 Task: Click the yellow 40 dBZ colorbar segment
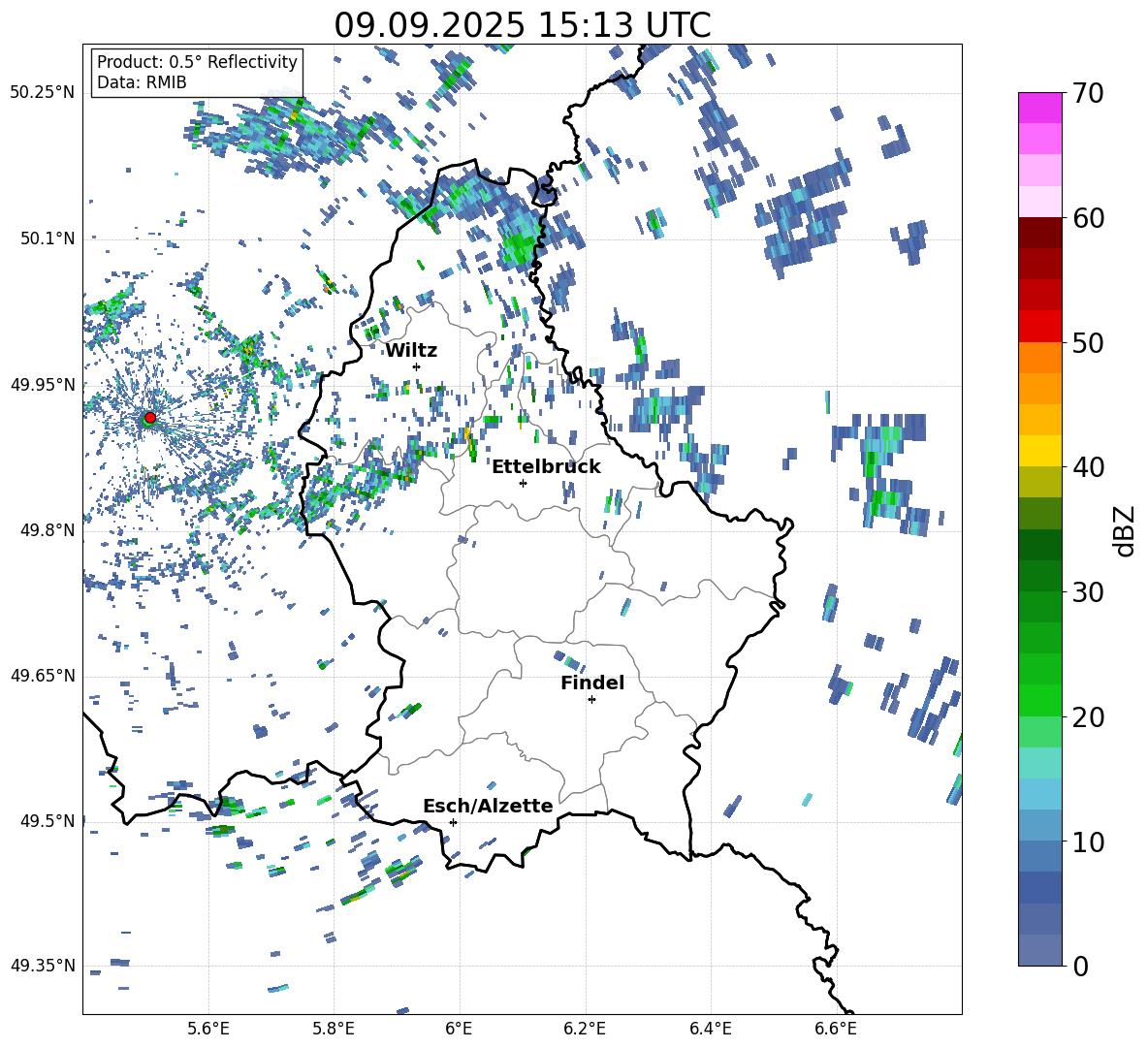[1039, 451]
